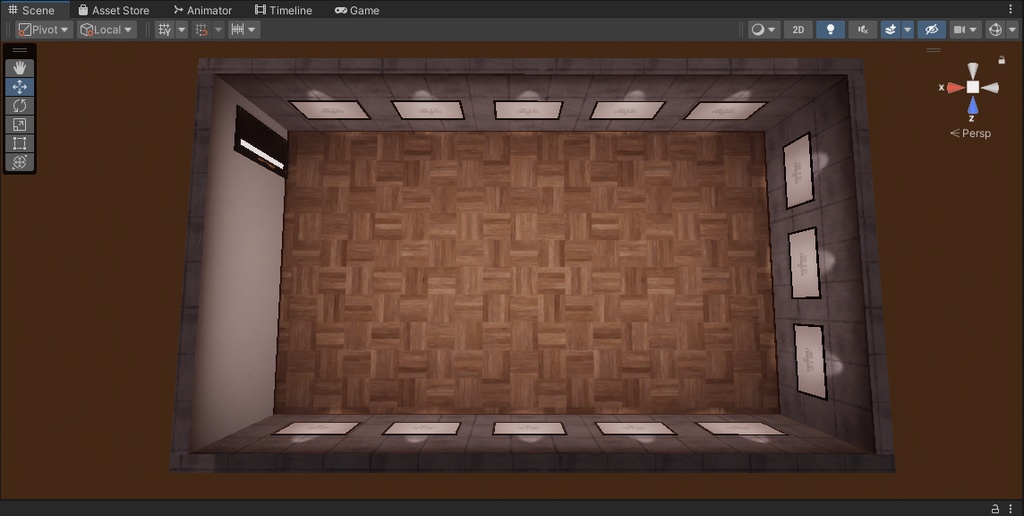Click the orientation overlay drag handle
Image resolution: width=1024 pixels, height=516 pixels.
click(934, 50)
